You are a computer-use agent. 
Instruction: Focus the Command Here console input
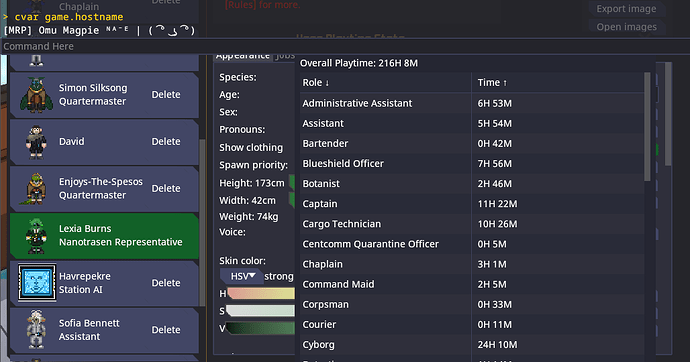pyautogui.click(x=345, y=46)
